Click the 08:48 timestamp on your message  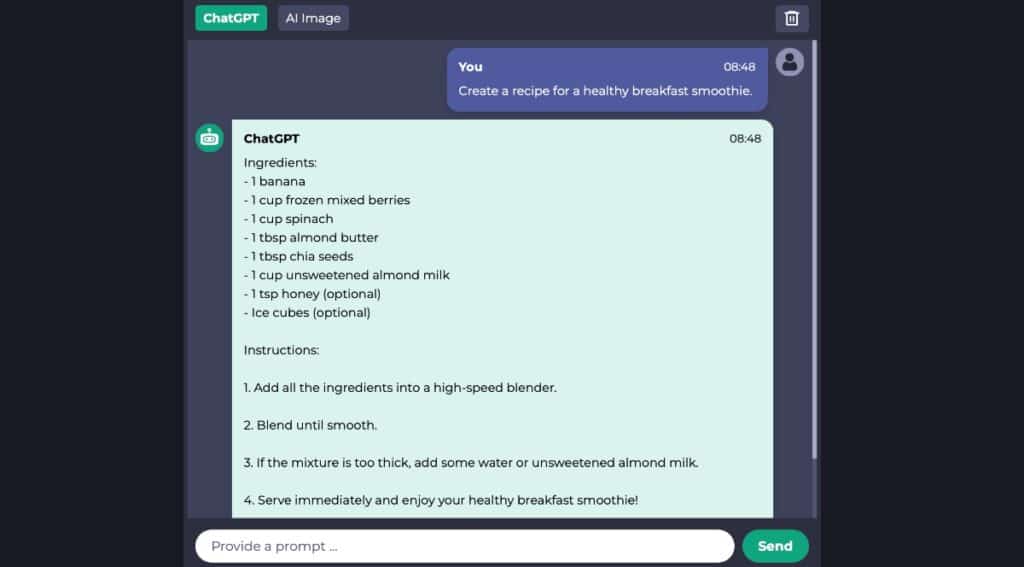[x=739, y=67]
